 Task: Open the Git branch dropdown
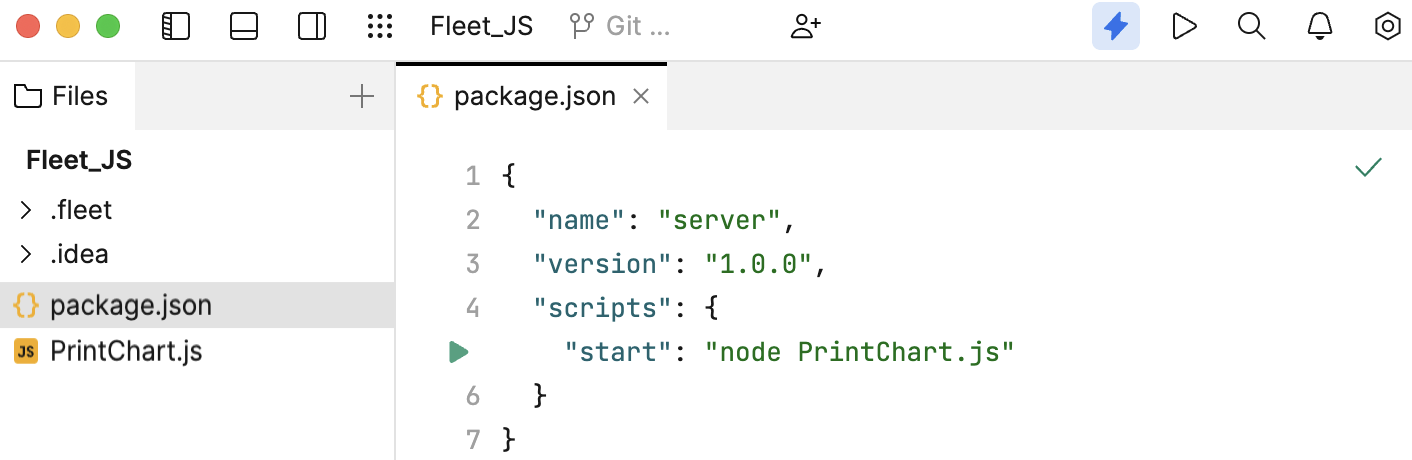click(620, 27)
